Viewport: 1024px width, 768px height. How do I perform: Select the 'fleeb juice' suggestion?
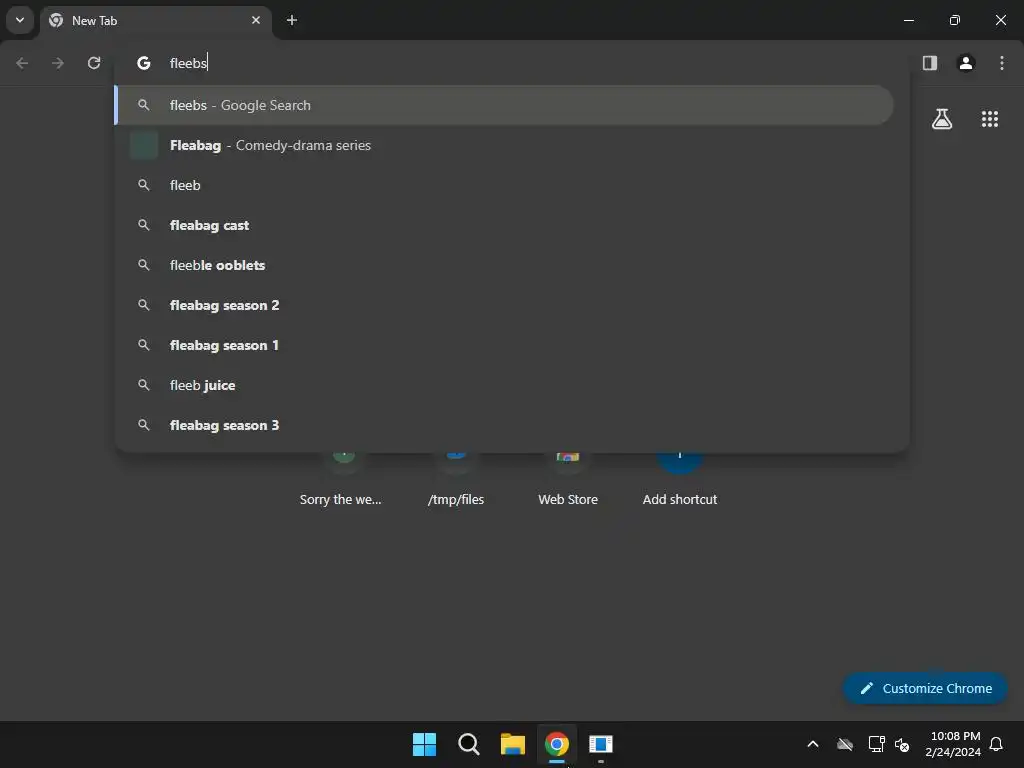[x=504, y=385]
